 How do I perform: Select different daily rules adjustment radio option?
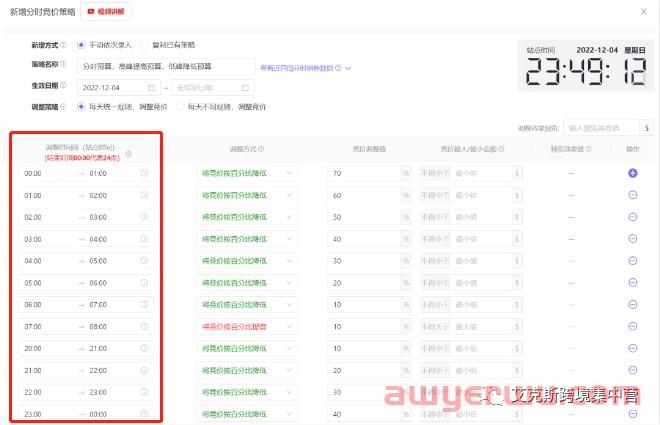pos(180,107)
